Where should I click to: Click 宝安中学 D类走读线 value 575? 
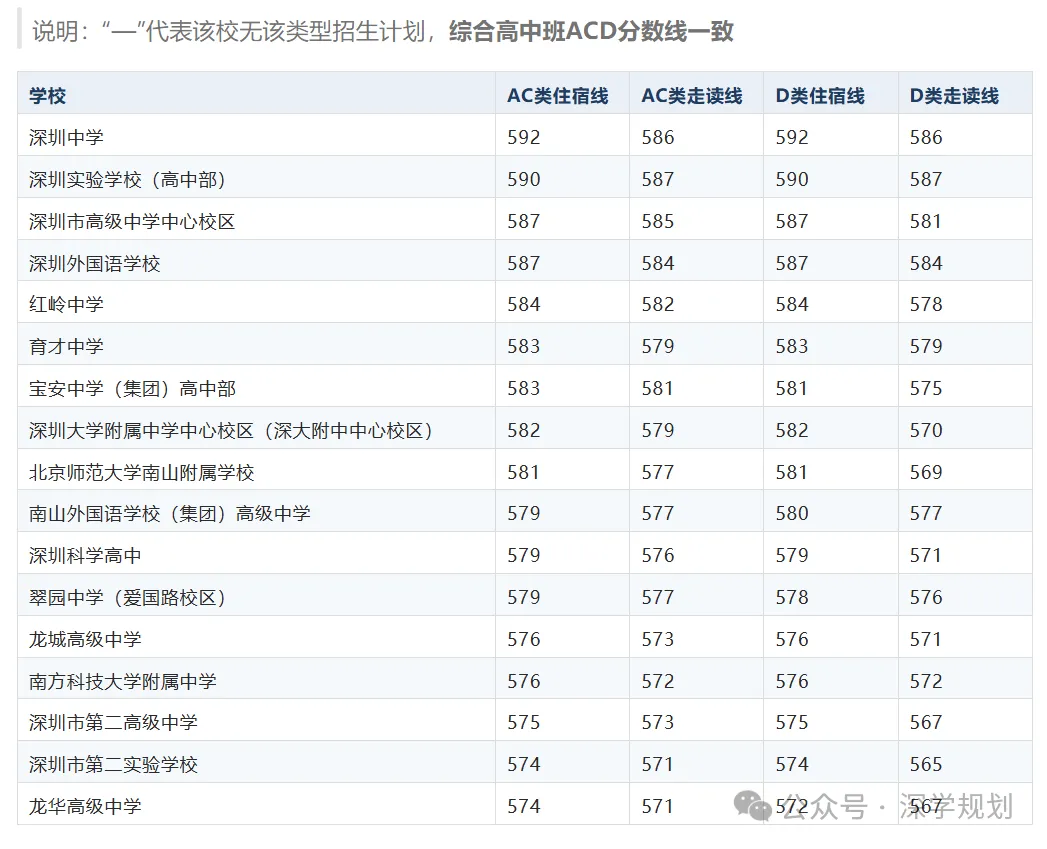(926, 389)
